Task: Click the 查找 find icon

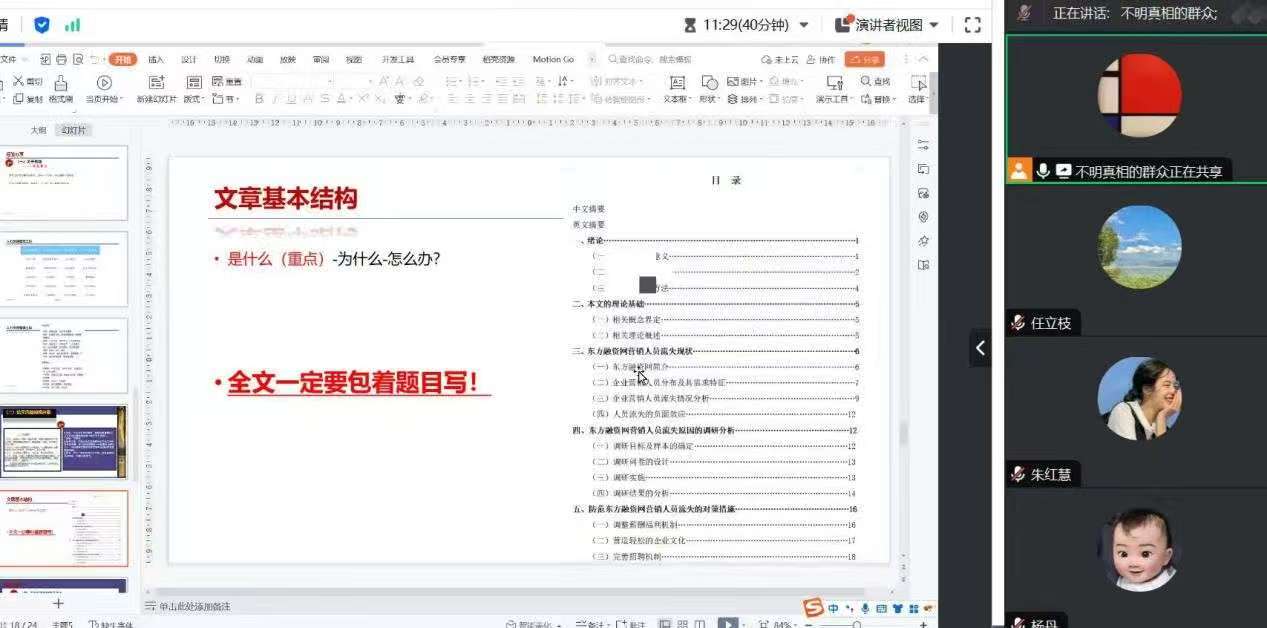Action: [875, 81]
